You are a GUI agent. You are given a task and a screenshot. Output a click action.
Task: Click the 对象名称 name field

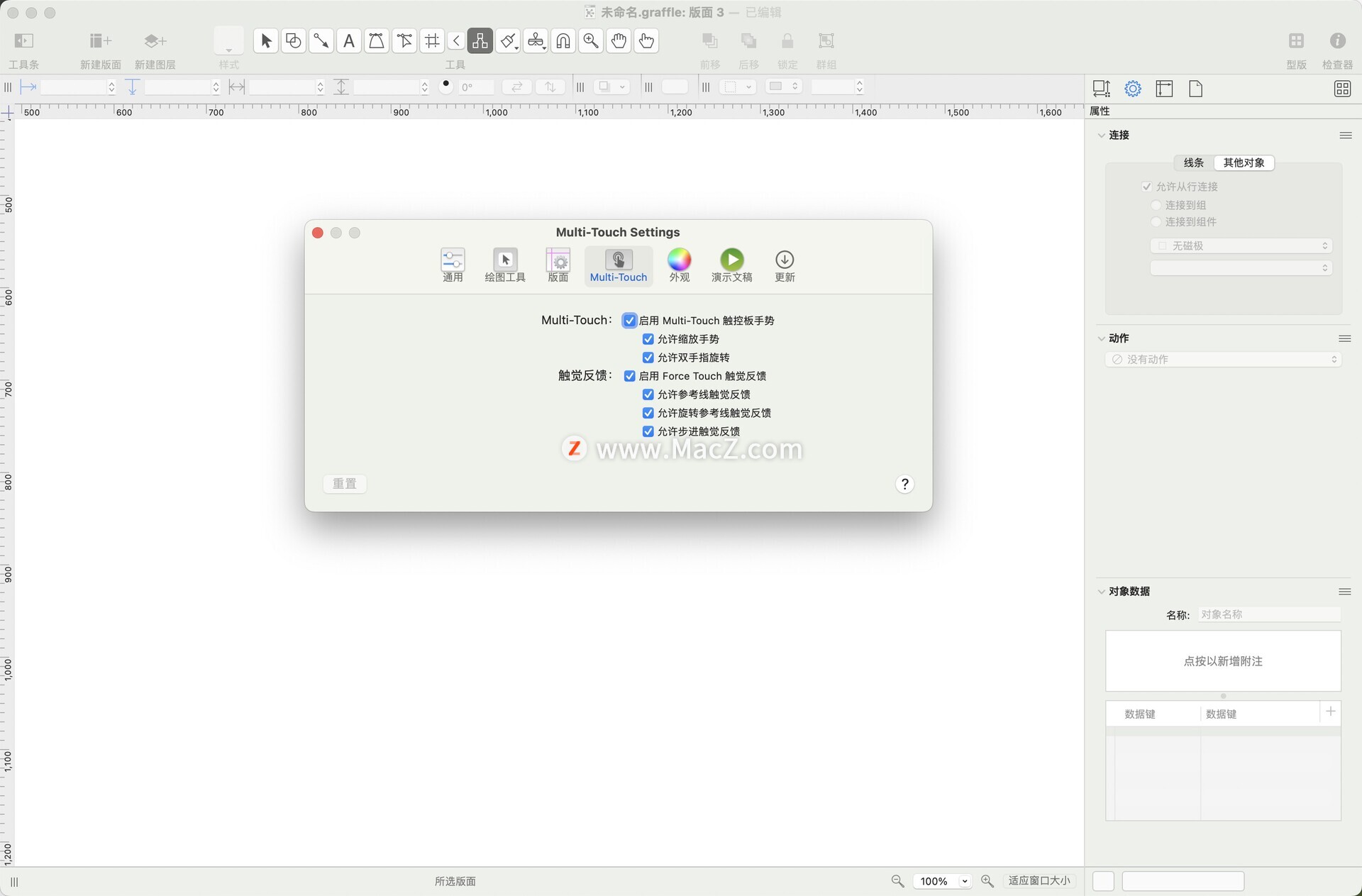1269,614
